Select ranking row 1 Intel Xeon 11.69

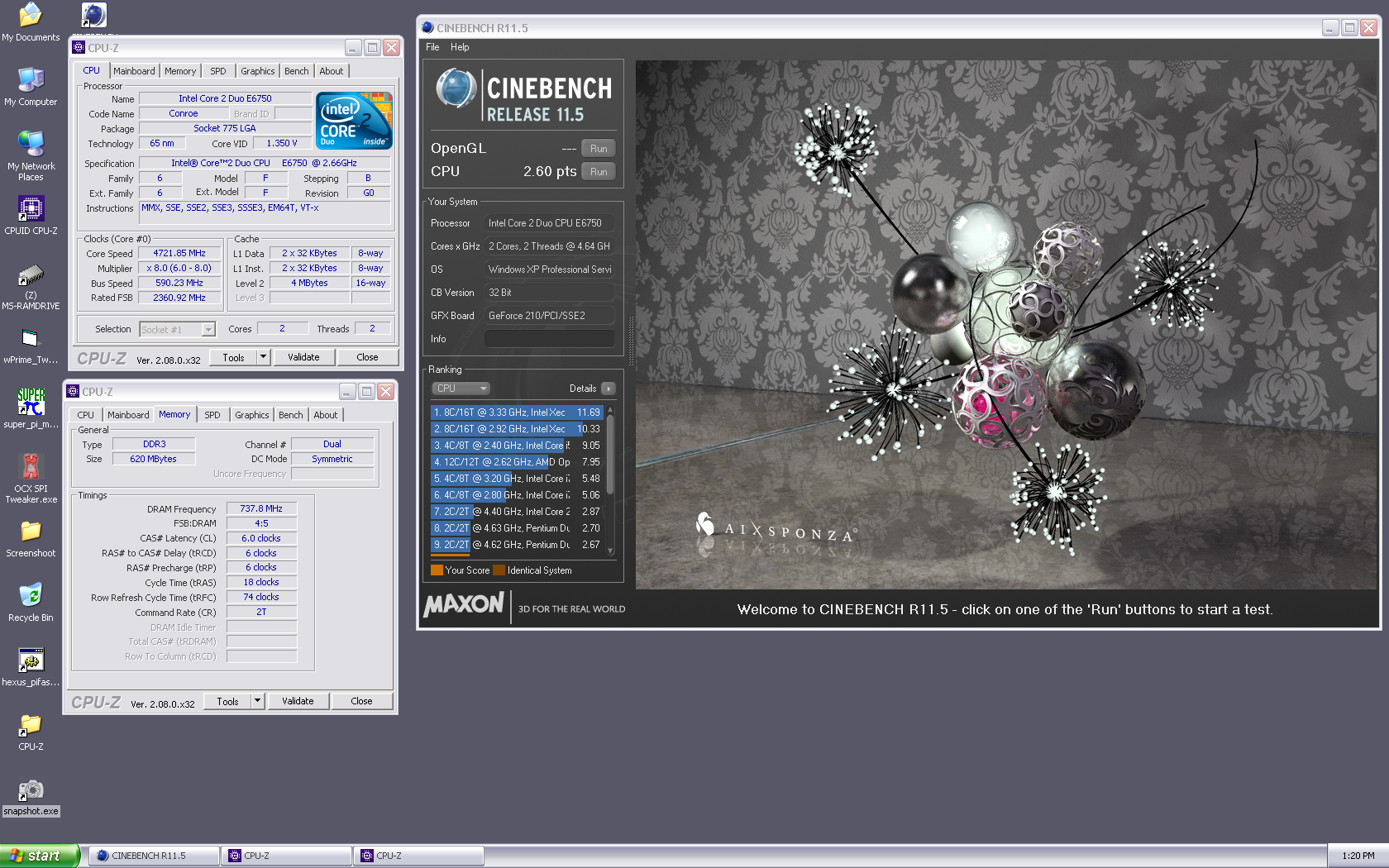point(517,413)
